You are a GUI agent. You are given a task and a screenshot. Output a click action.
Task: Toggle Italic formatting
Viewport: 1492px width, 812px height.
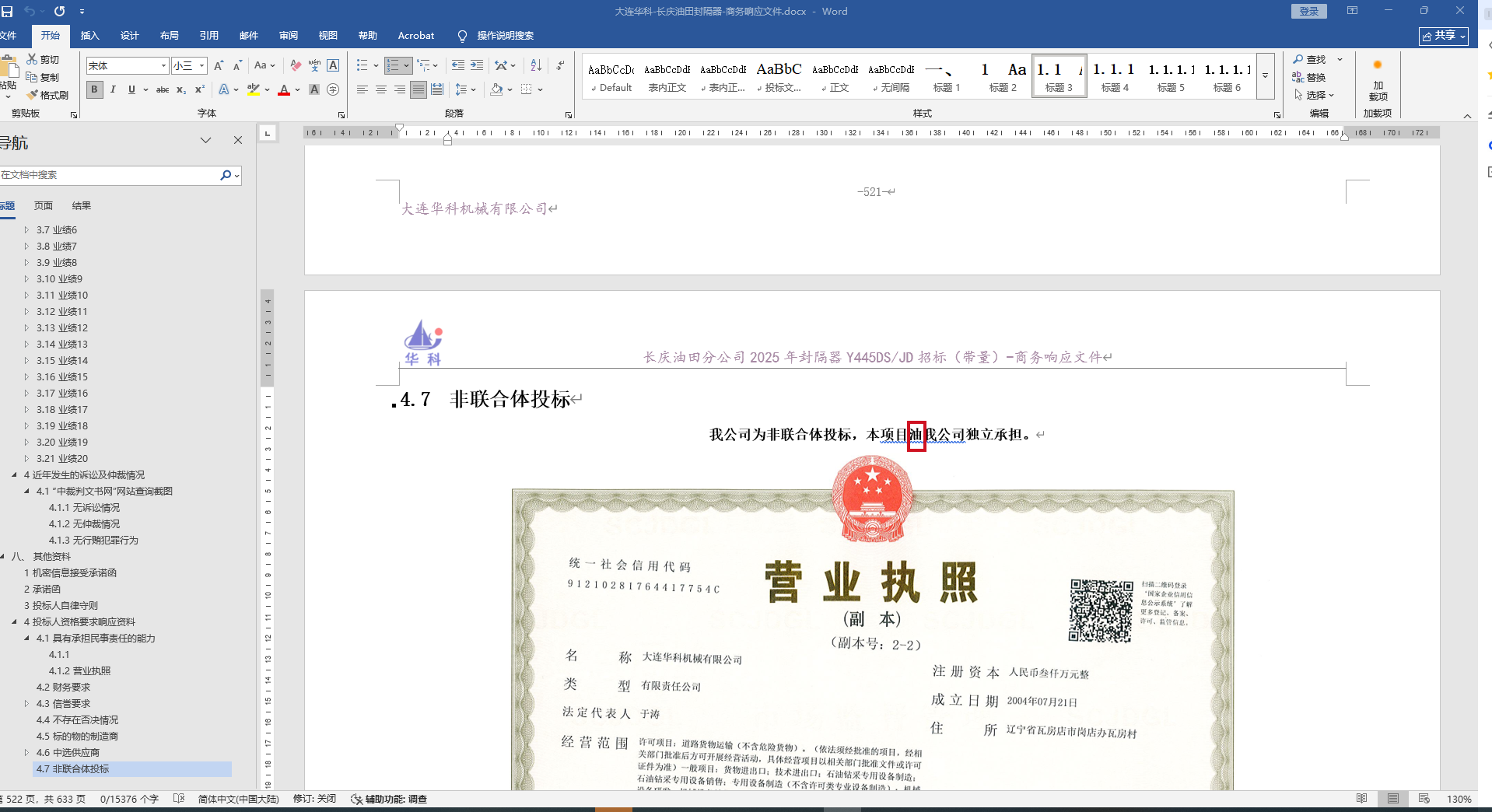[113, 89]
